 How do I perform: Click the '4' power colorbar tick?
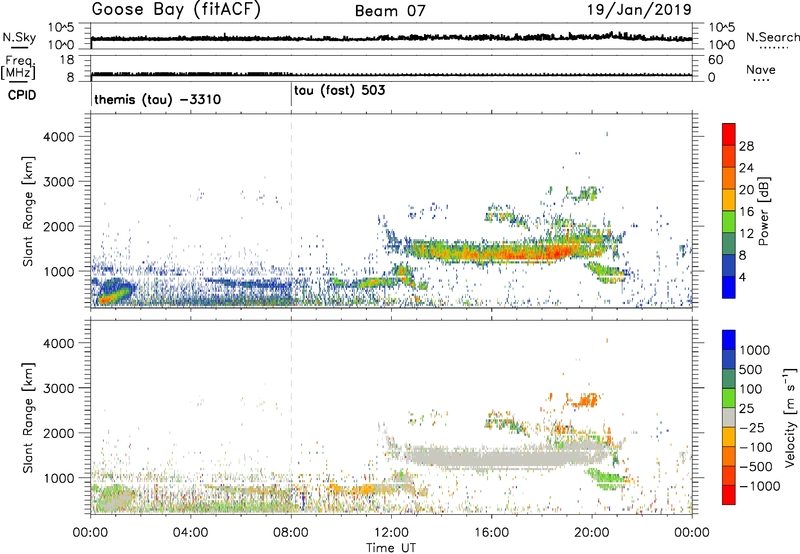pyautogui.click(x=742, y=278)
